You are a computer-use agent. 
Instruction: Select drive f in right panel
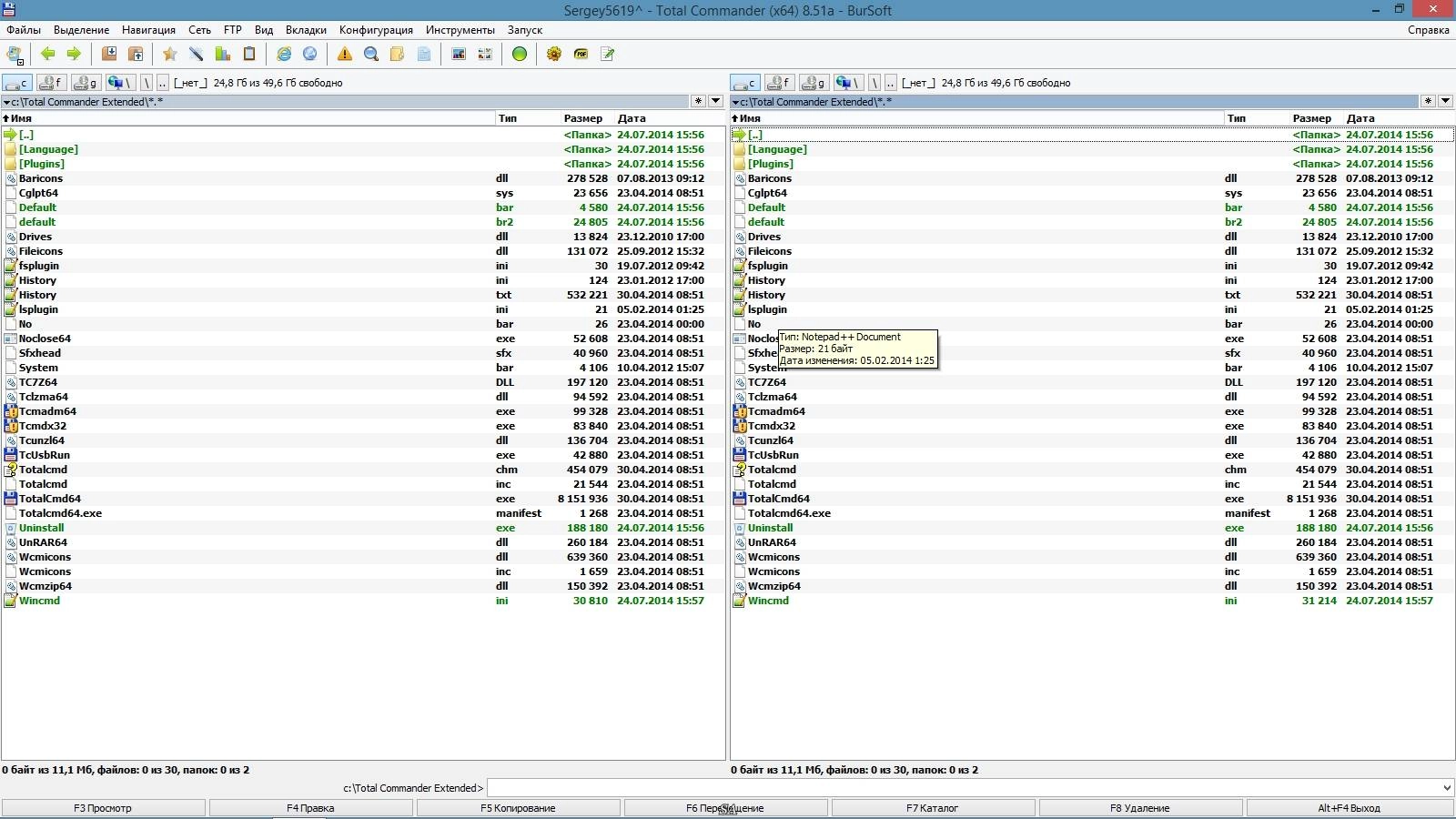[x=780, y=83]
